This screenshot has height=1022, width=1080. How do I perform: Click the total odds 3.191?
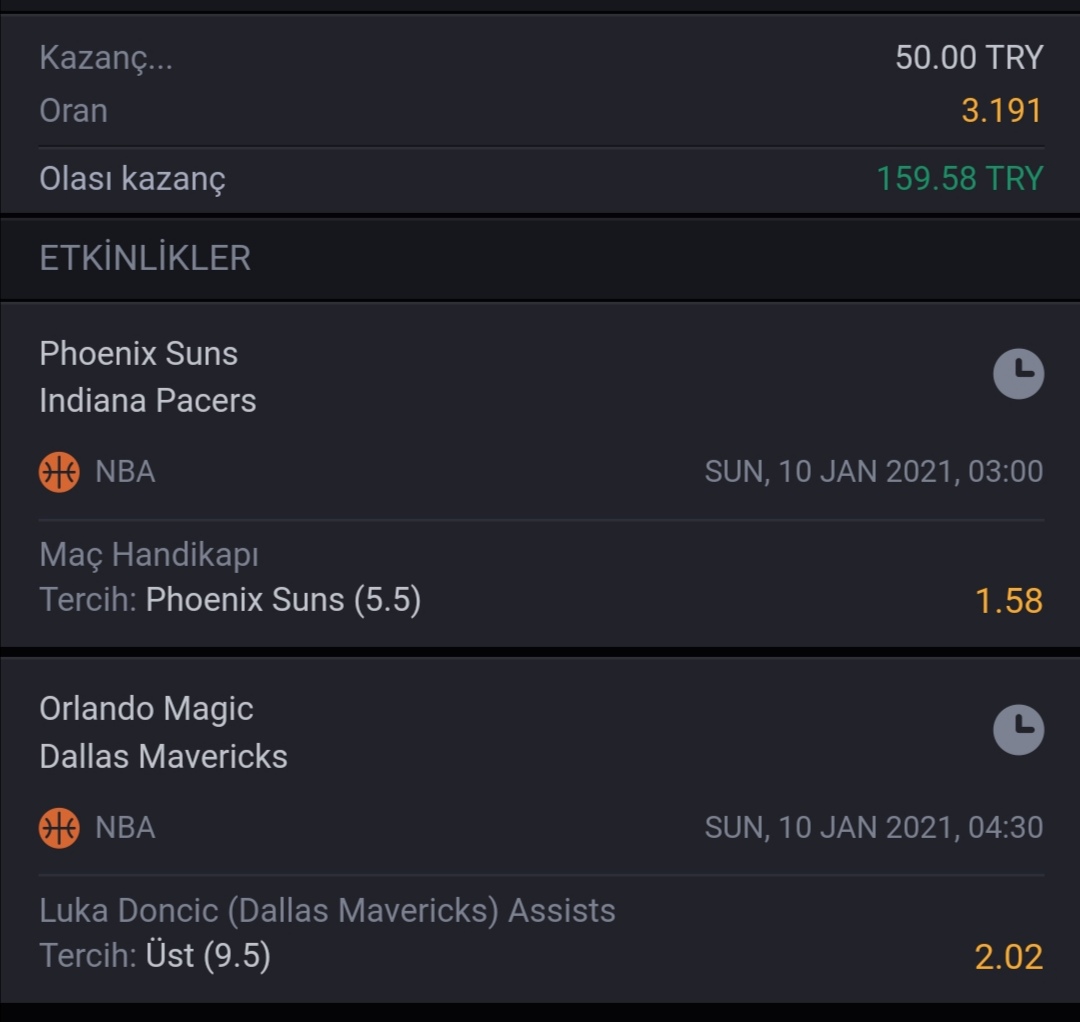(x=1001, y=111)
